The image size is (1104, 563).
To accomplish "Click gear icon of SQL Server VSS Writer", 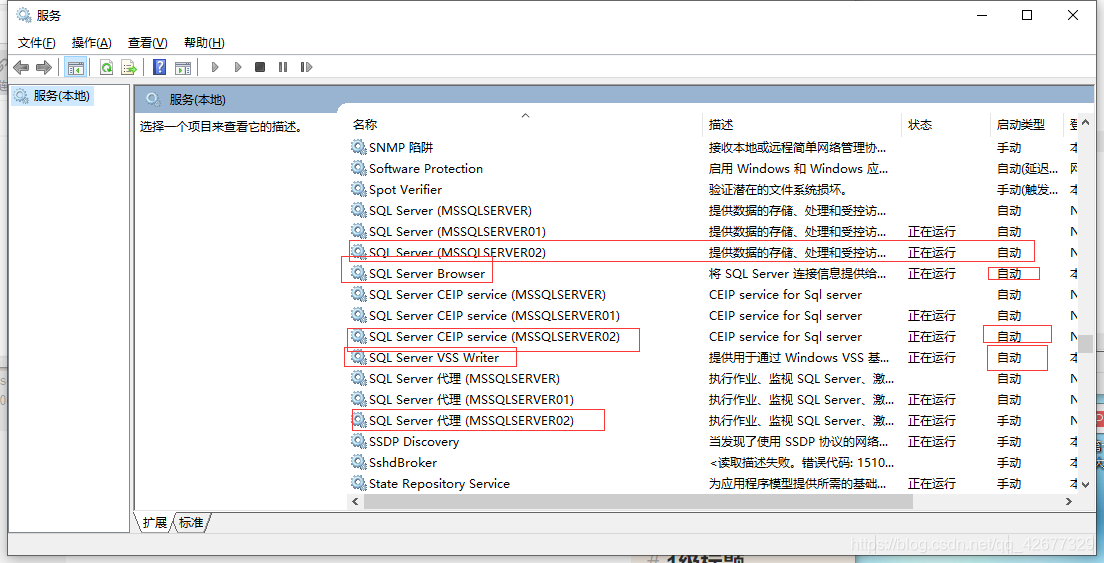I will point(358,358).
